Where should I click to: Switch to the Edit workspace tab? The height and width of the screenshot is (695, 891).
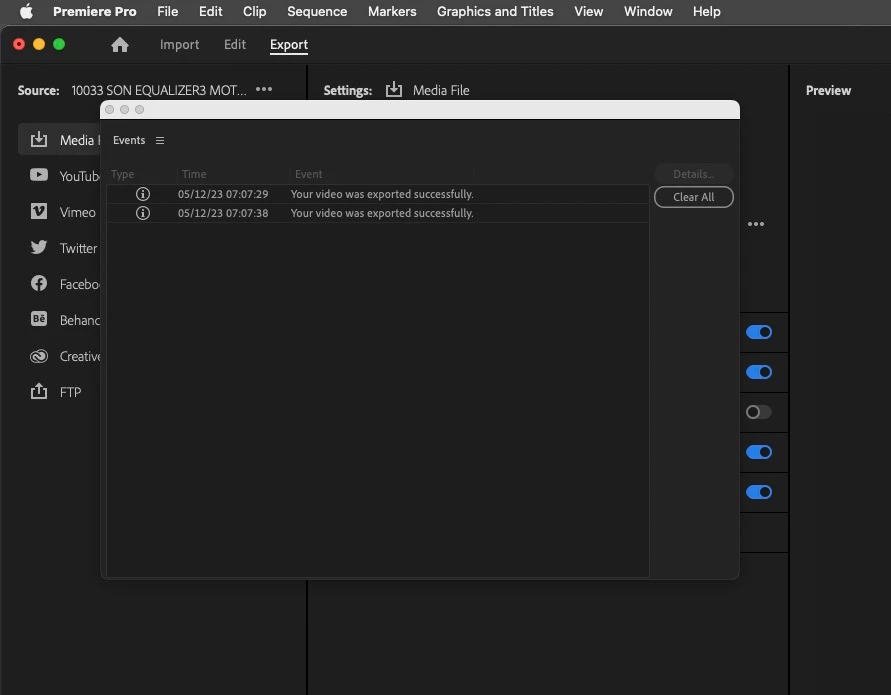pos(235,44)
